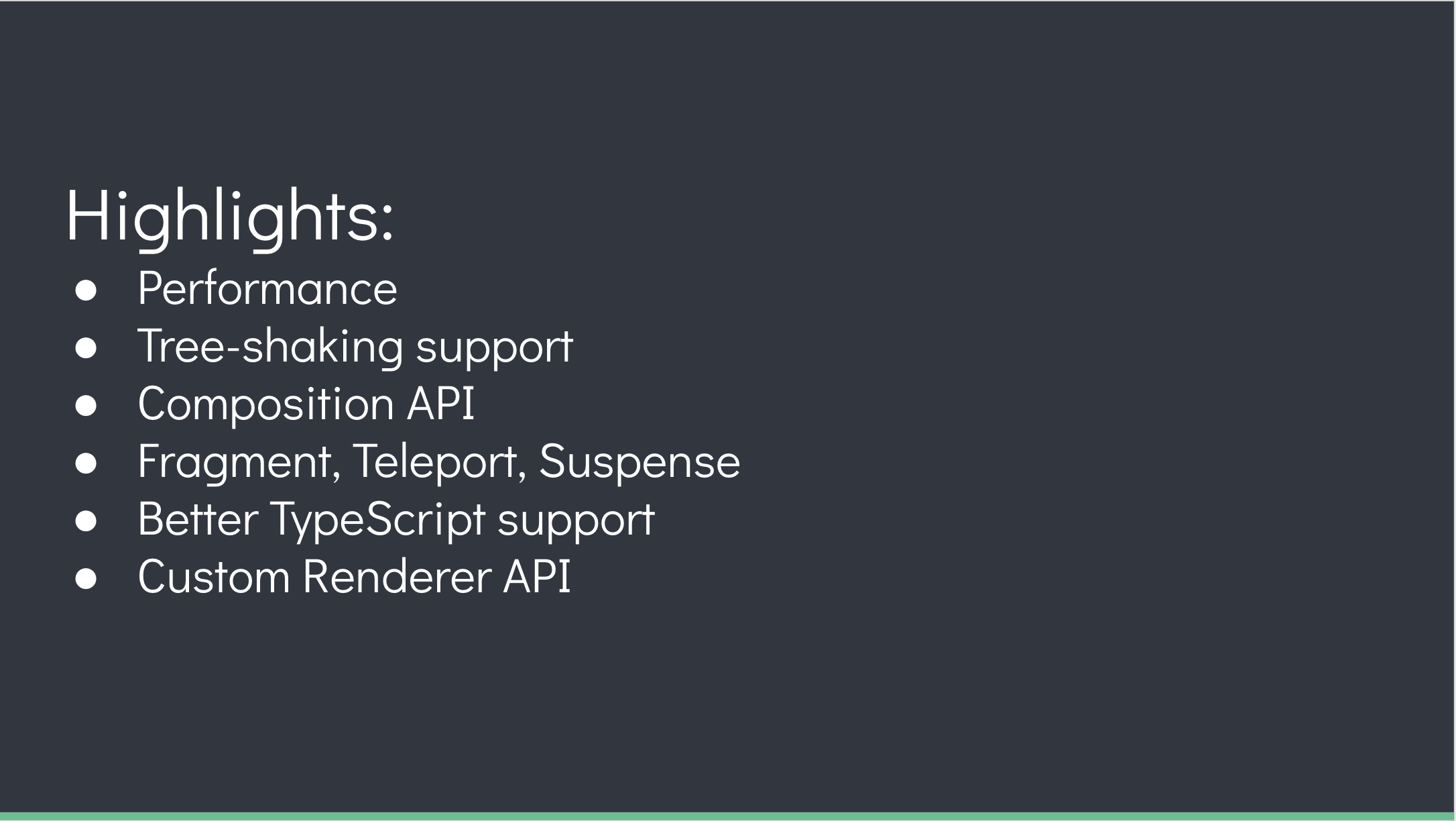Click the bullet dot beside Performance

[x=86, y=290]
